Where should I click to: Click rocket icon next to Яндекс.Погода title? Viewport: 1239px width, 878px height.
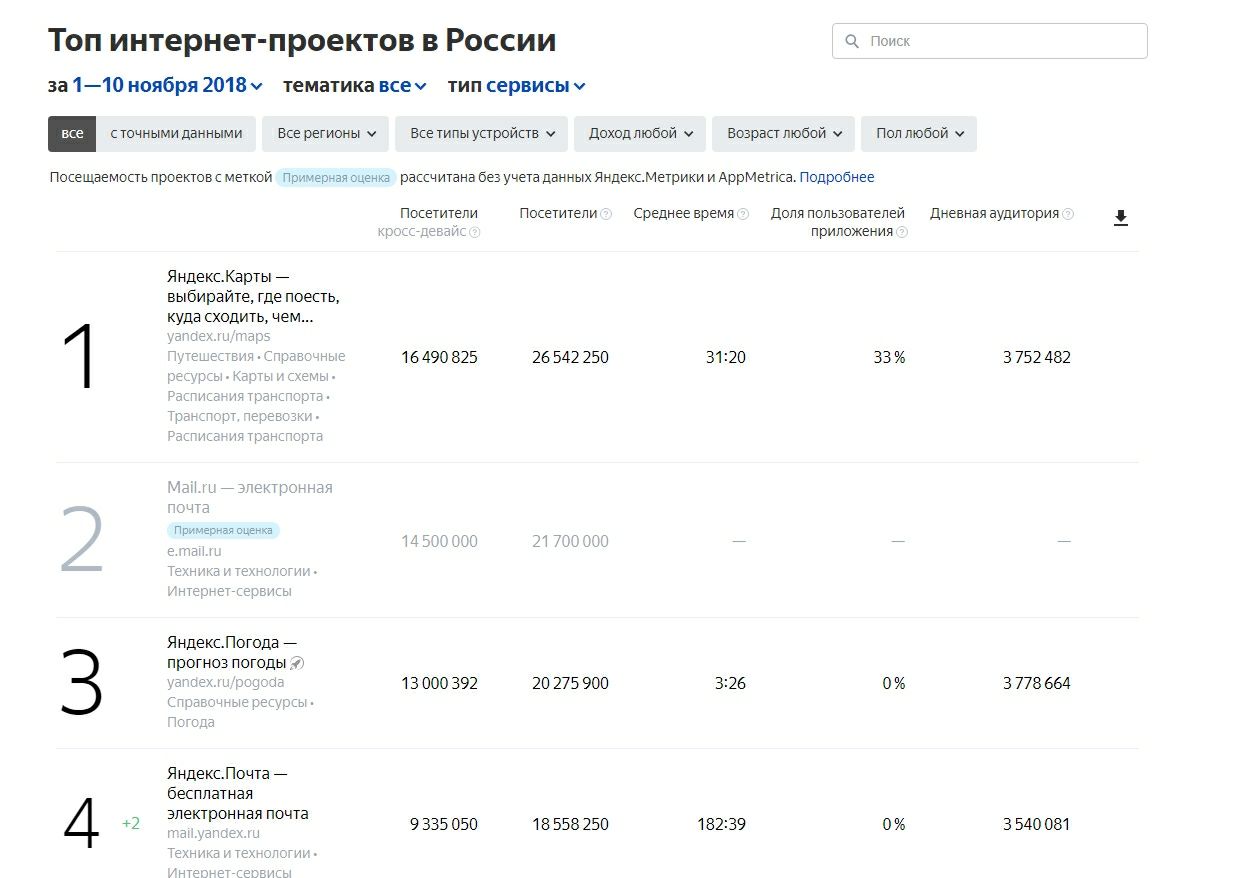coord(297,663)
